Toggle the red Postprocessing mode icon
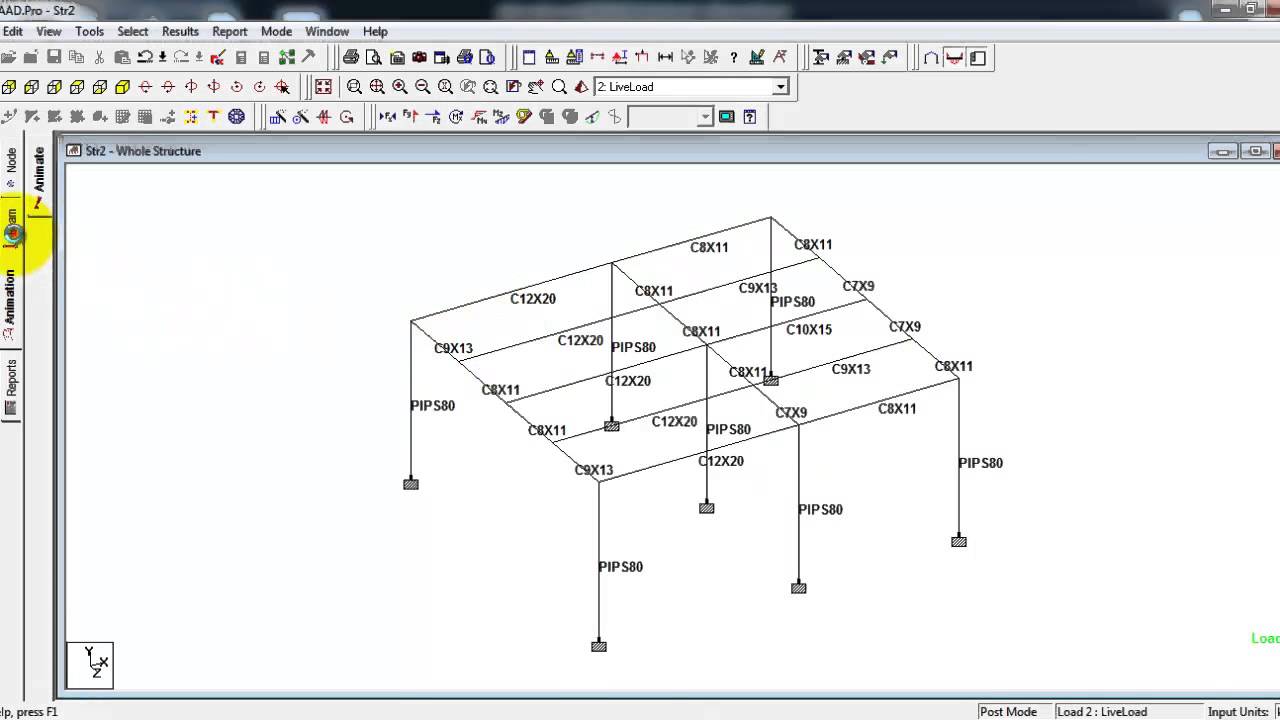Image resolution: width=1280 pixels, height=720 pixels. [x=954, y=57]
